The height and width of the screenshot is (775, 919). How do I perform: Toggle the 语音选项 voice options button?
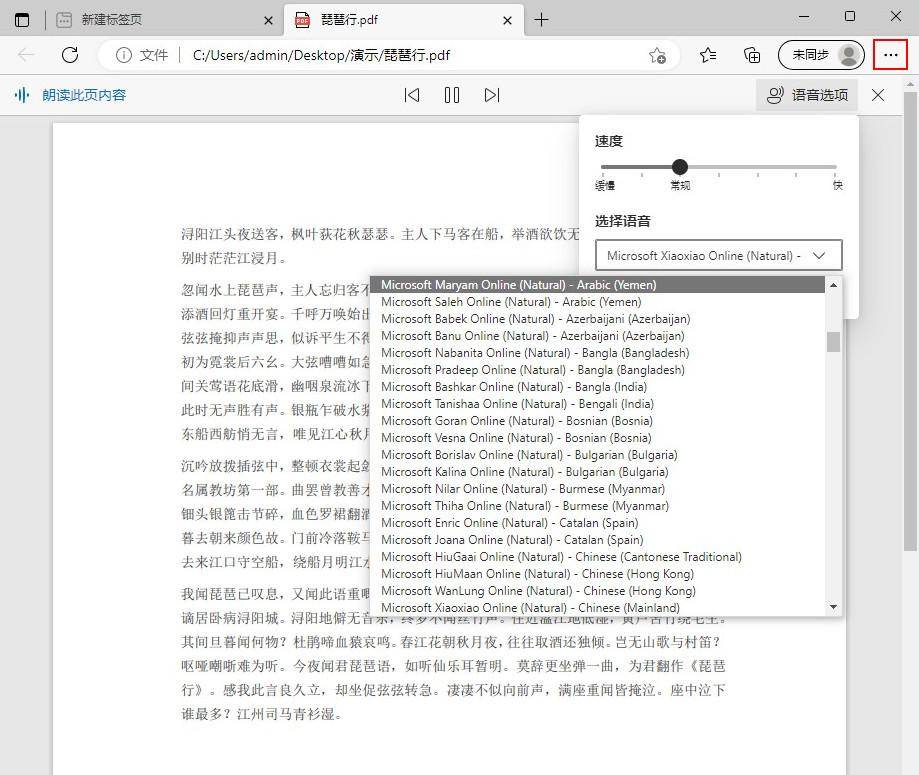(807, 95)
